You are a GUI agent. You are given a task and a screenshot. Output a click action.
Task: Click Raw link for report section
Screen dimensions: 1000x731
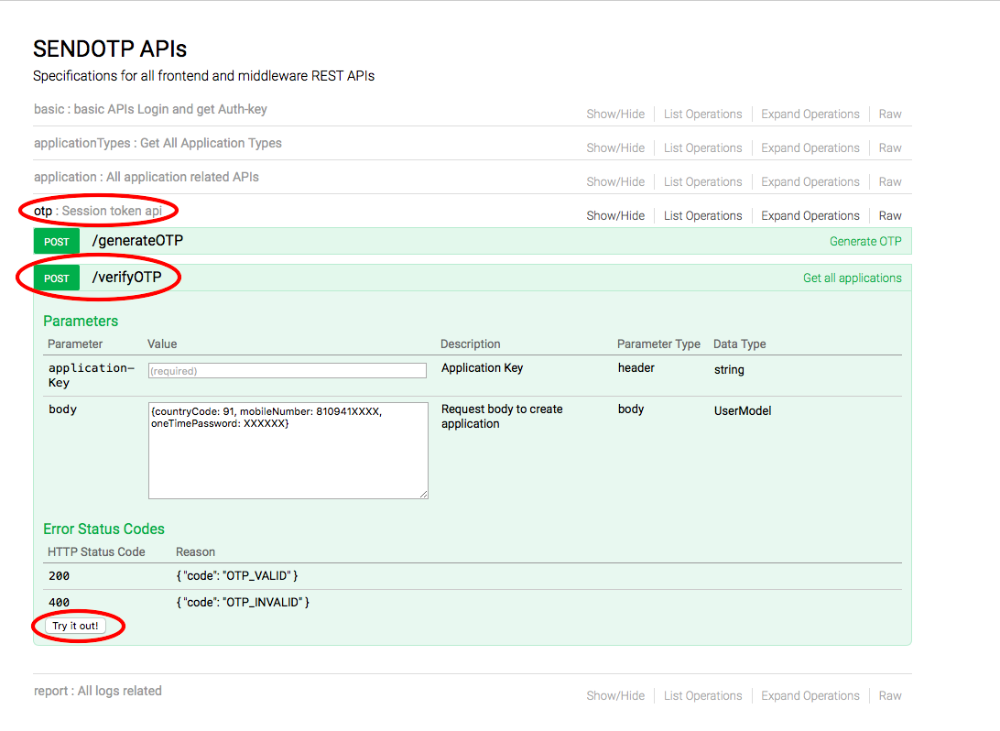click(890, 696)
